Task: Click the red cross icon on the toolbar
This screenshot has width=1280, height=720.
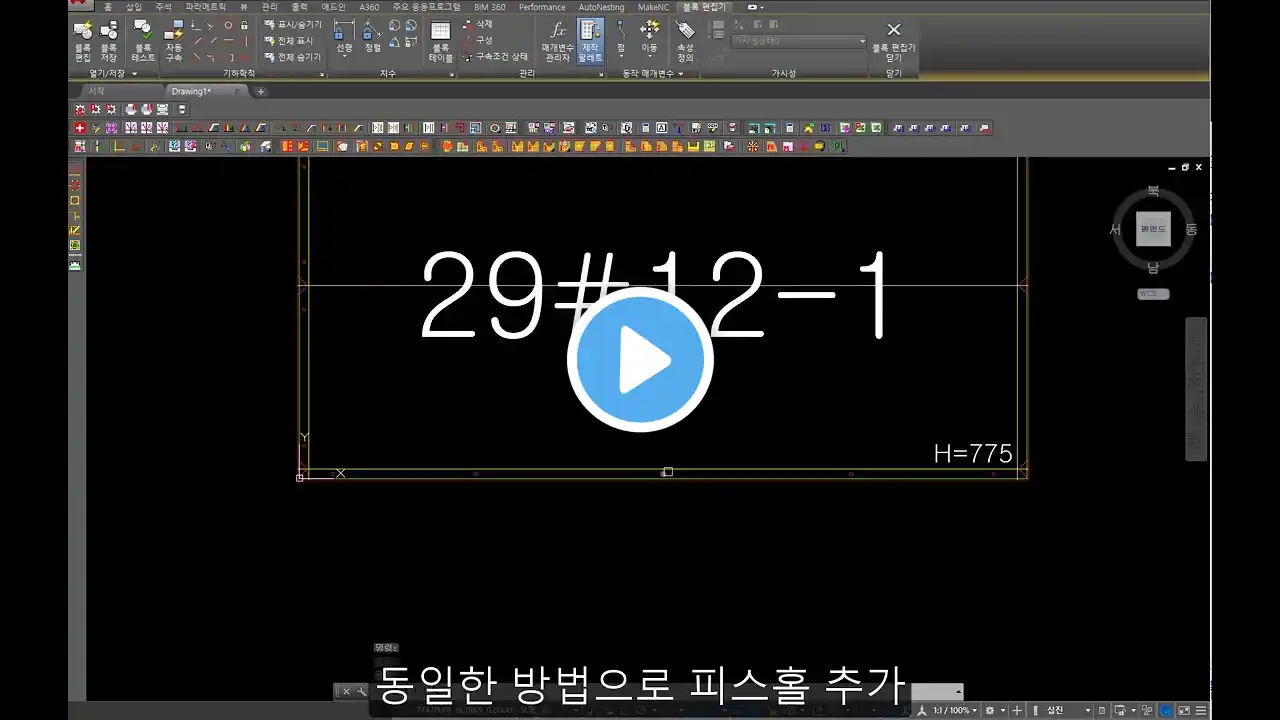Action: [80, 128]
